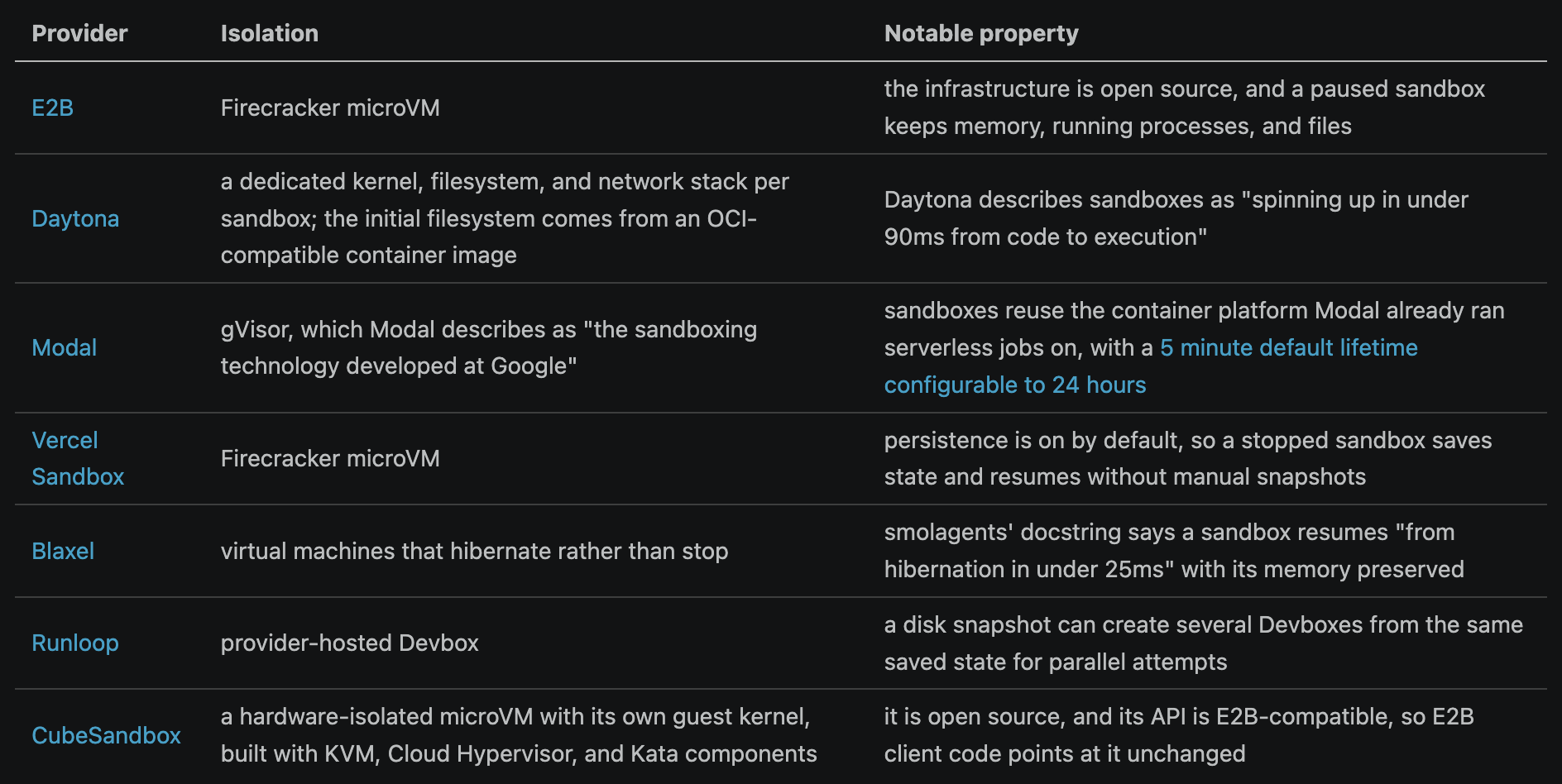This screenshot has width=1562, height=784.
Task: Click Firecracker microVM in the E2B row
Action: coord(330,108)
